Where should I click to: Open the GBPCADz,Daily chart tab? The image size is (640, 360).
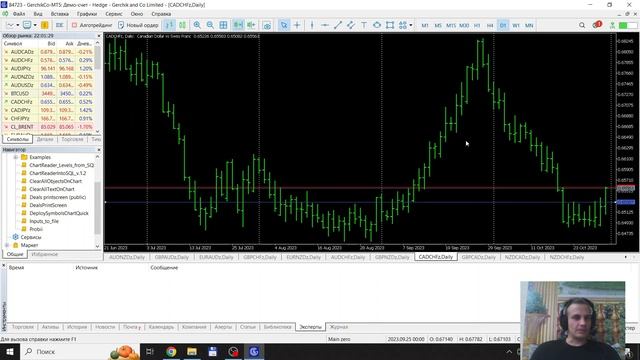click(478, 257)
